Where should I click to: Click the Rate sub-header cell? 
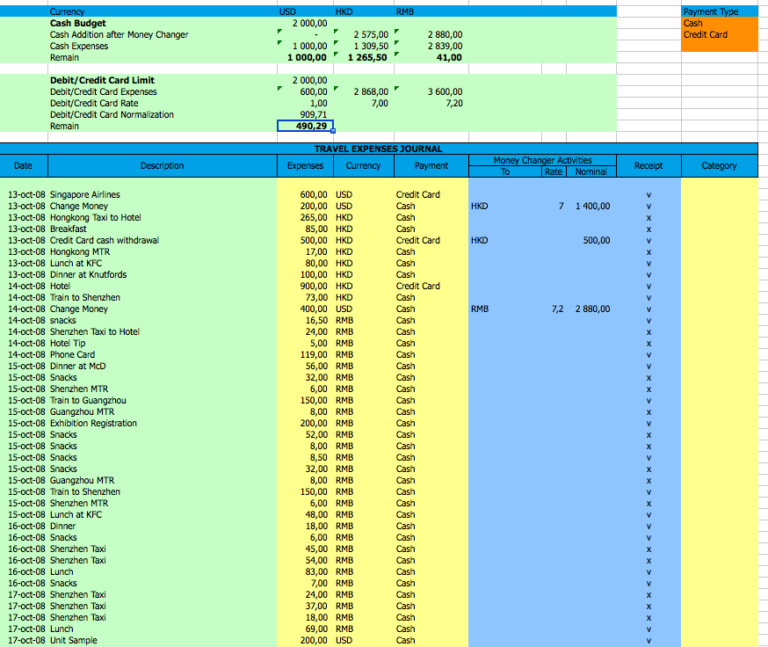coord(554,171)
